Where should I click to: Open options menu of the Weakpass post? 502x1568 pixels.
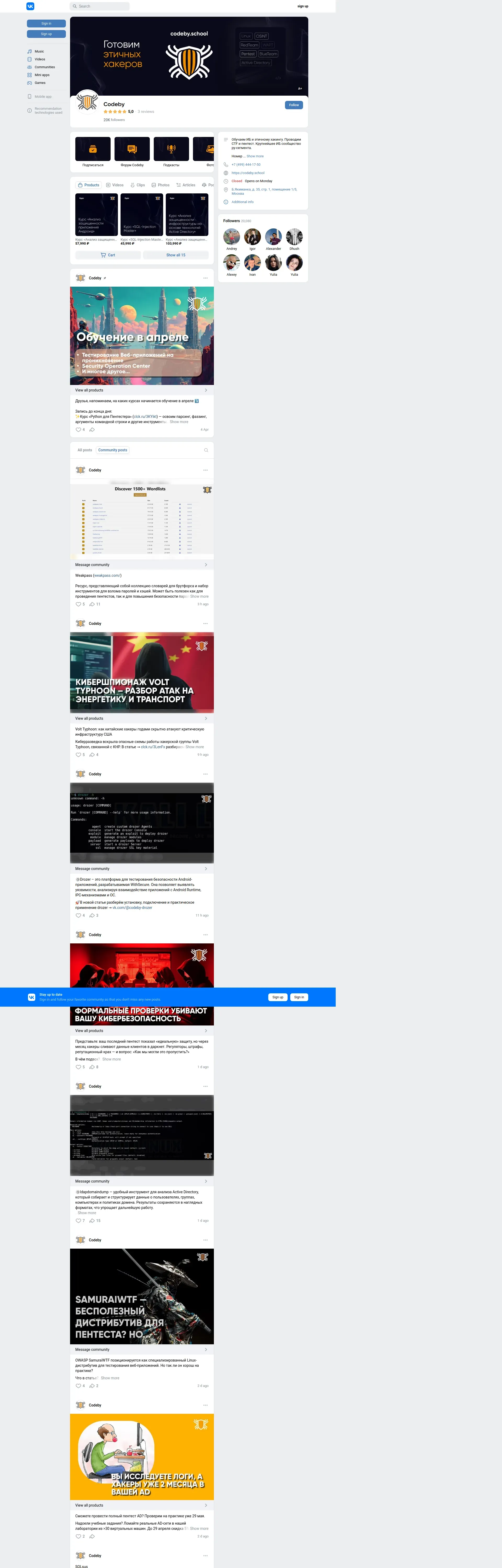205,470
